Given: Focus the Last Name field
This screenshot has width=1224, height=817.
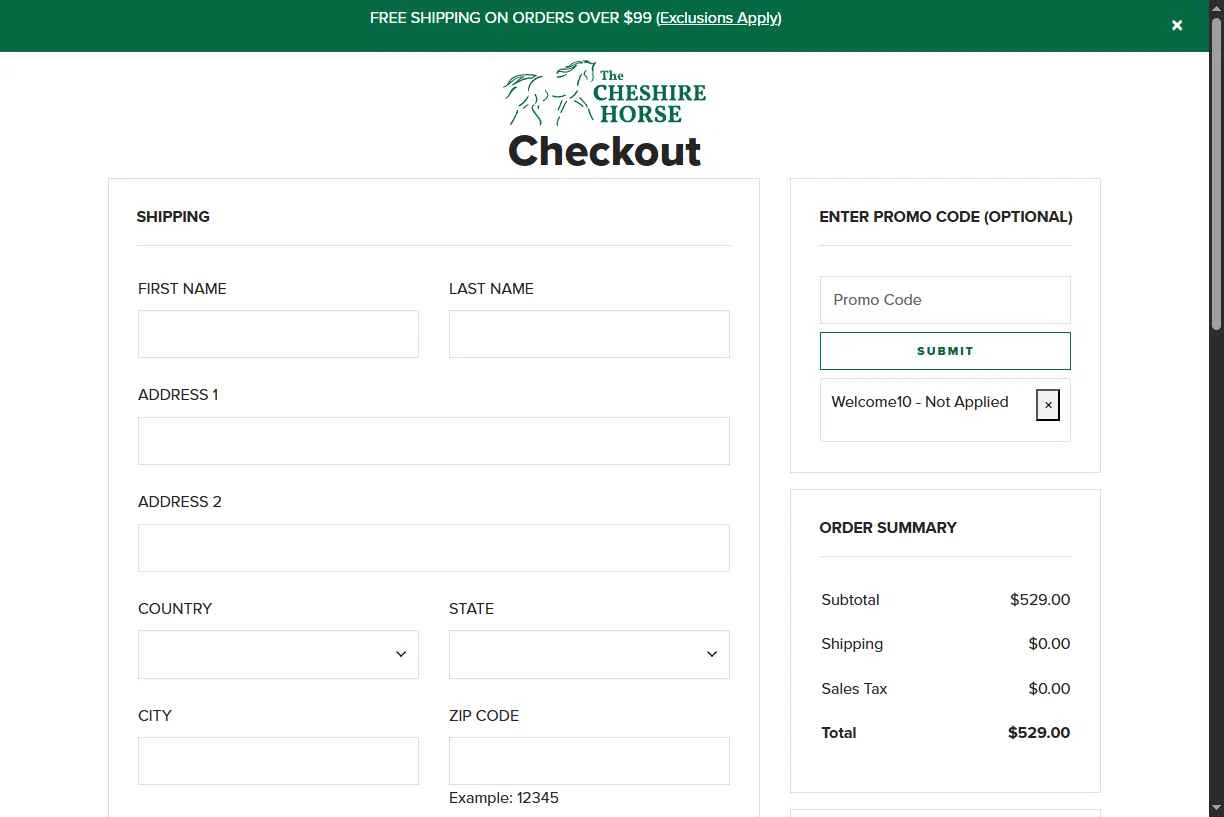Looking at the screenshot, I should [x=589, y=334].
